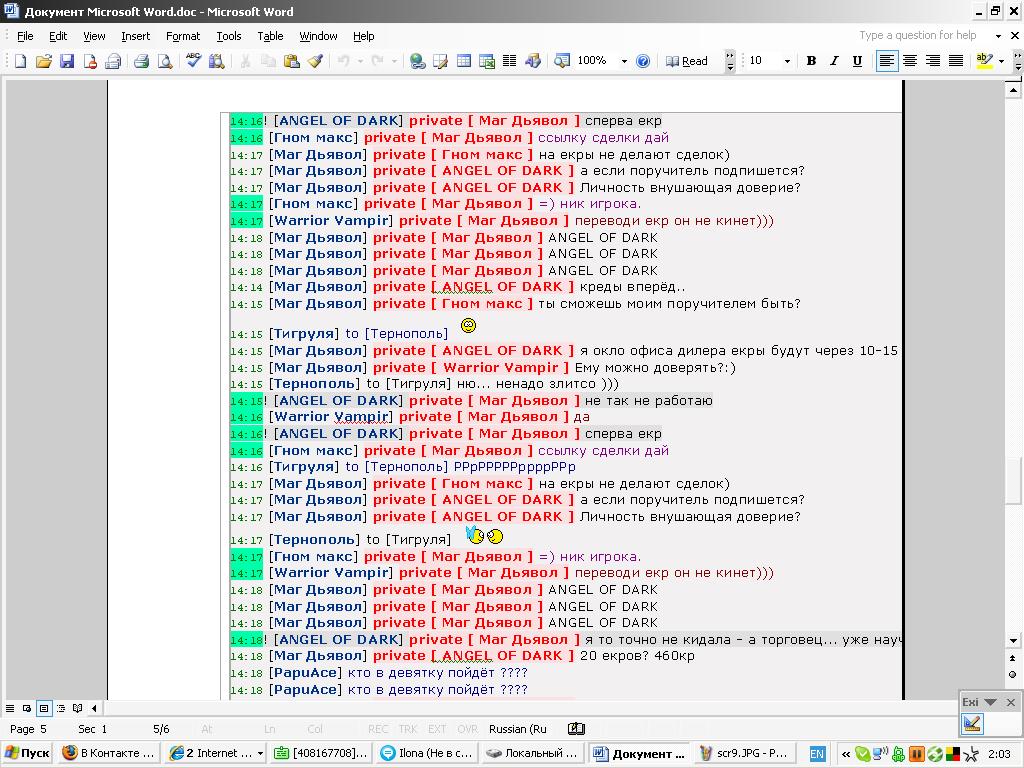Click the Word icon in the title bar

point(11,11)
